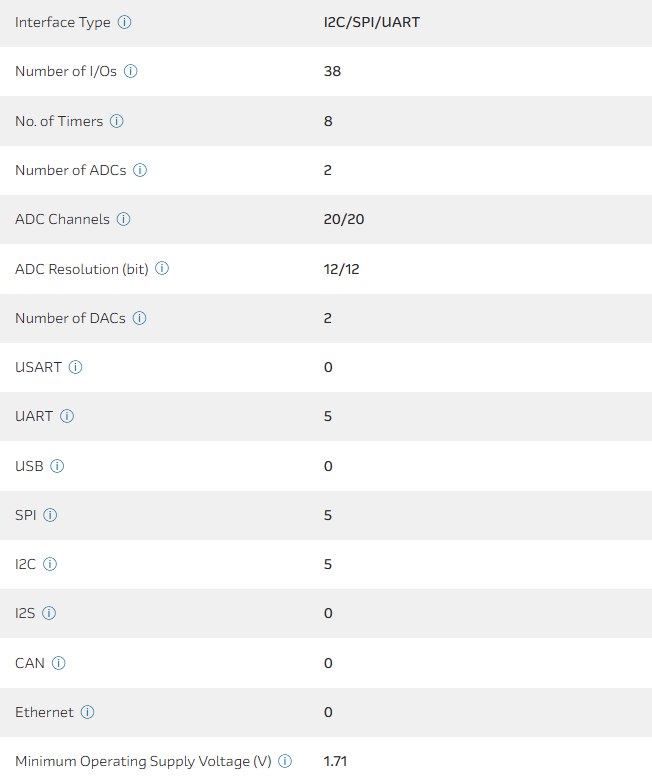Viewport: 652px width, 784px height.
Task: Show USART parameter info icon
Action: (75, 367)
